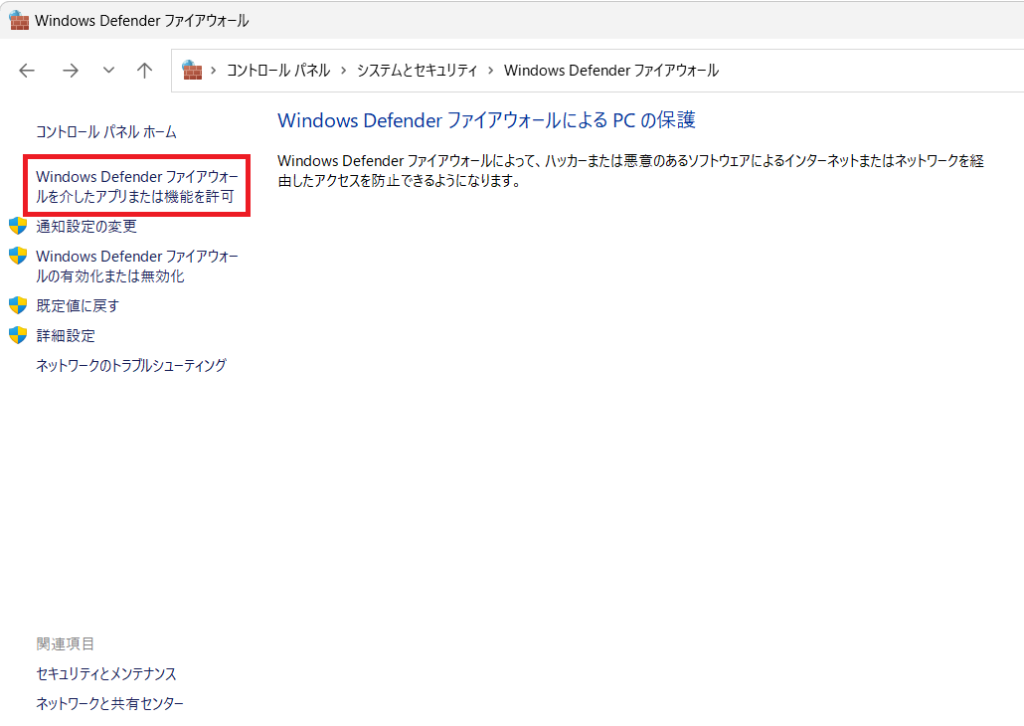Open システムとセキュリティ in the breadcrumb
The image size is (1024, 726).
pyautogui.click(x=417, y=71)
